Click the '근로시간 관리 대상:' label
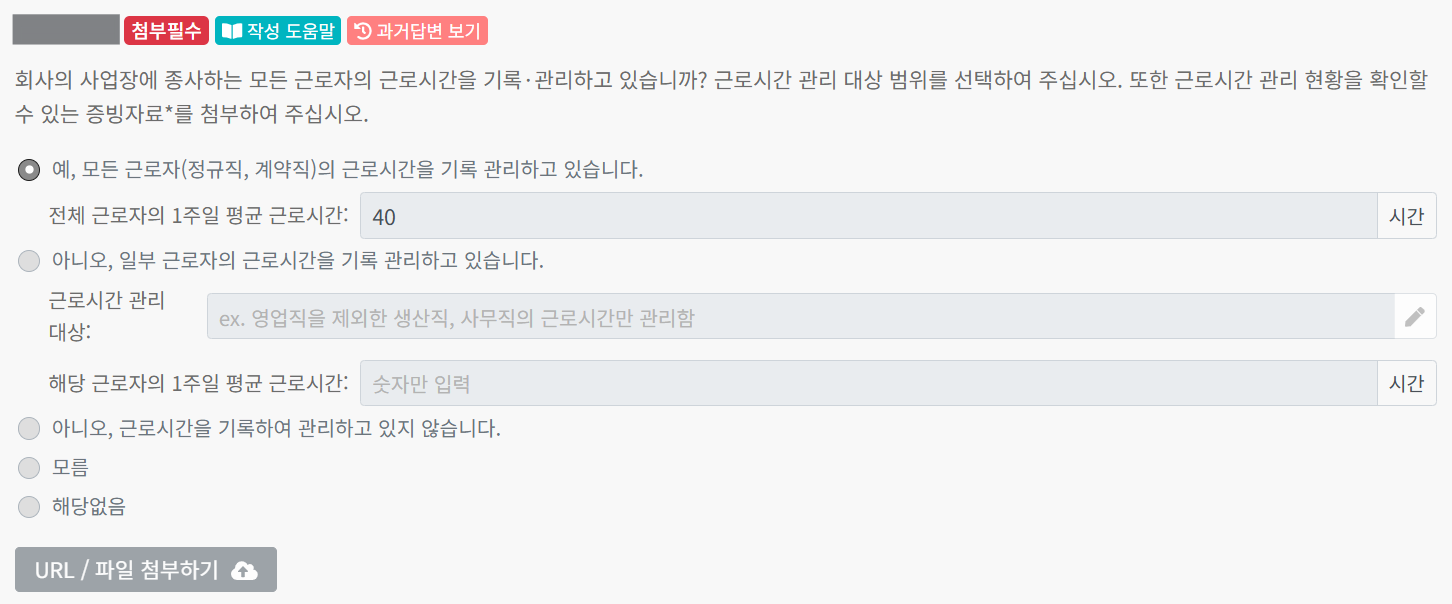Screen dimensions: 1452x604 click(x=107, y=315)
